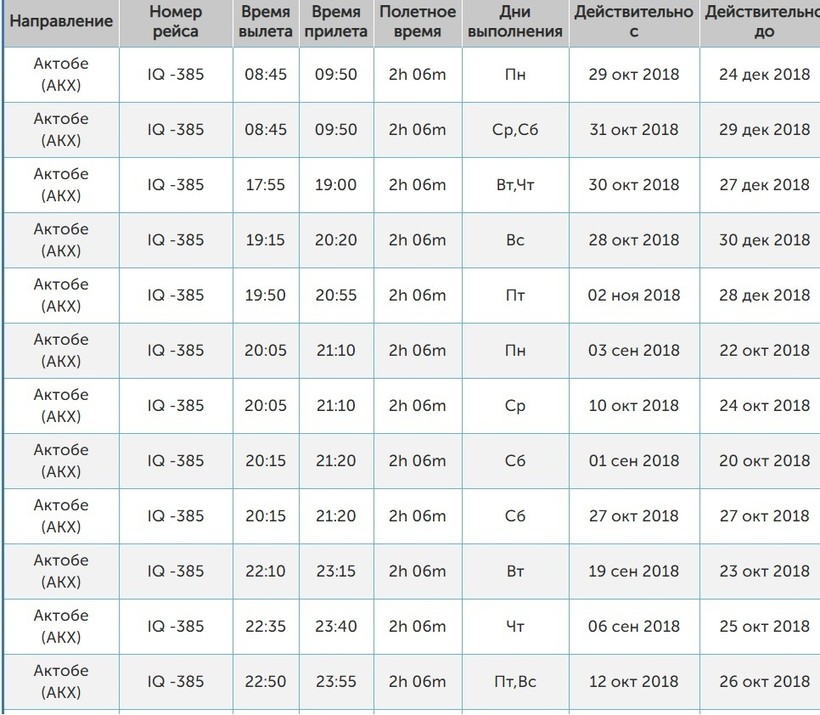Screen dimensions: 820x715
Task: Select the "30 дек 2018" end date
Action: 764,240
